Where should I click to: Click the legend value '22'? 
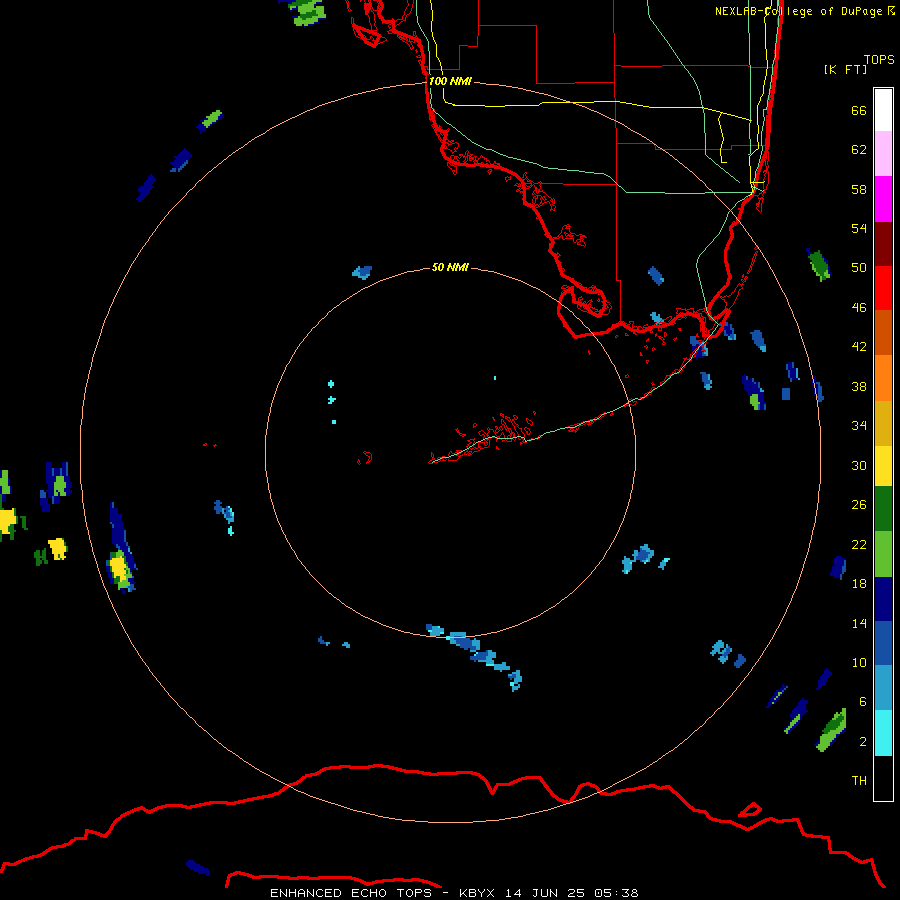(859, 544)
